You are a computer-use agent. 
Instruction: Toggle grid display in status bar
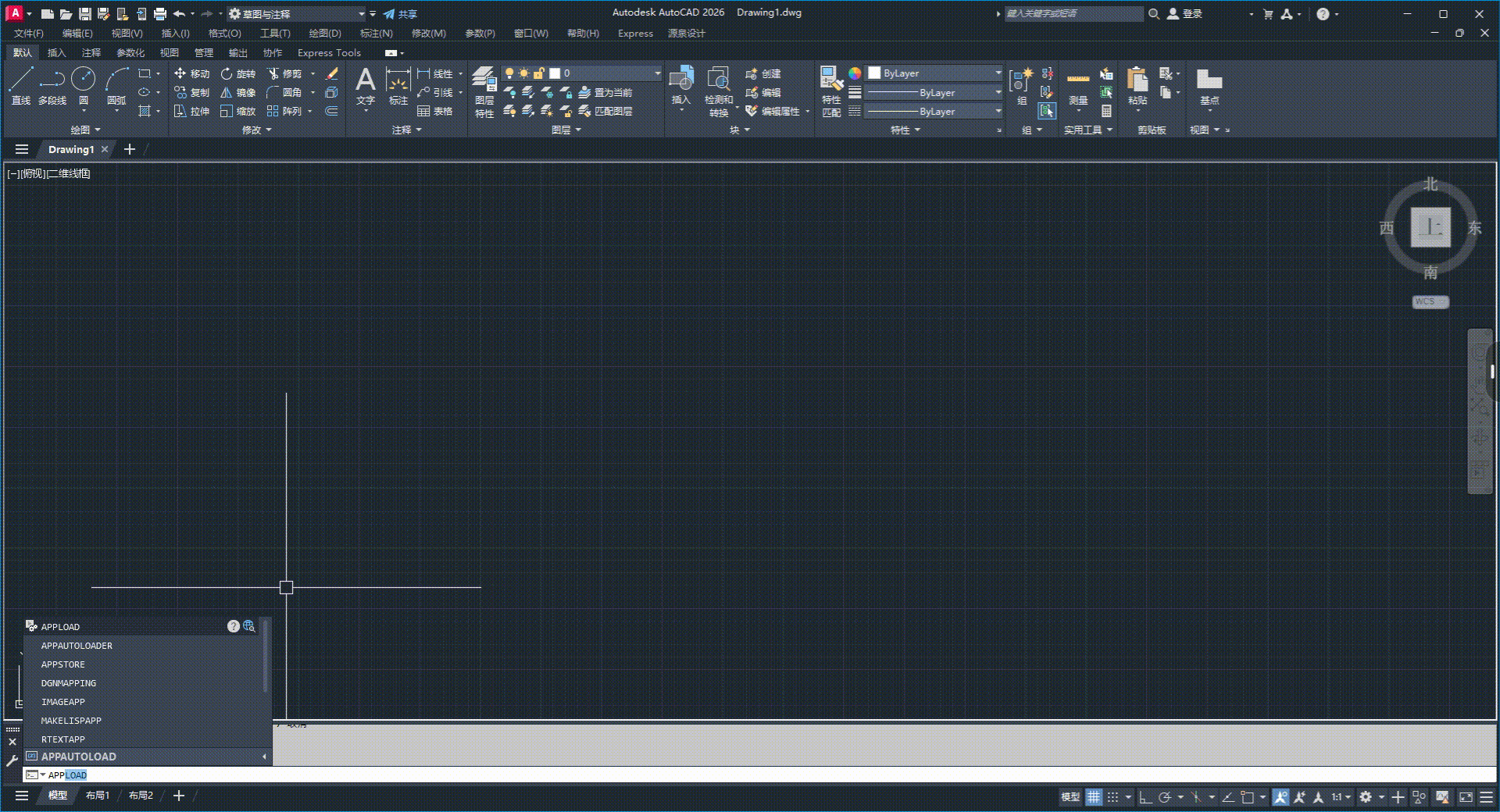1094,797
